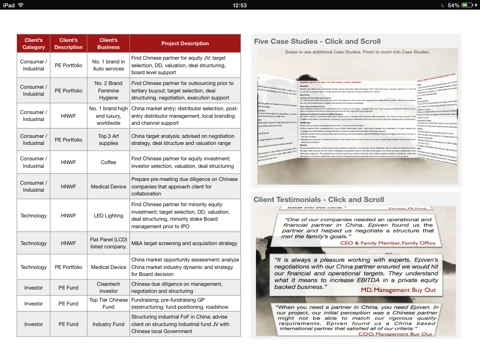Click 'China market opportunity assessment' description
Viewport: 480px width, 360px height.
(x=185, y=267)
